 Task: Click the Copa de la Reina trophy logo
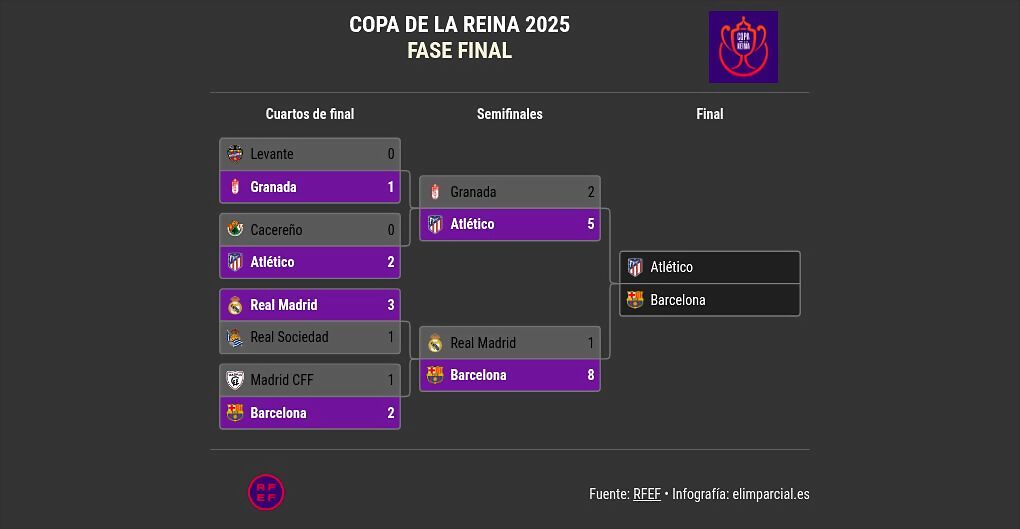tap(743, 47)
